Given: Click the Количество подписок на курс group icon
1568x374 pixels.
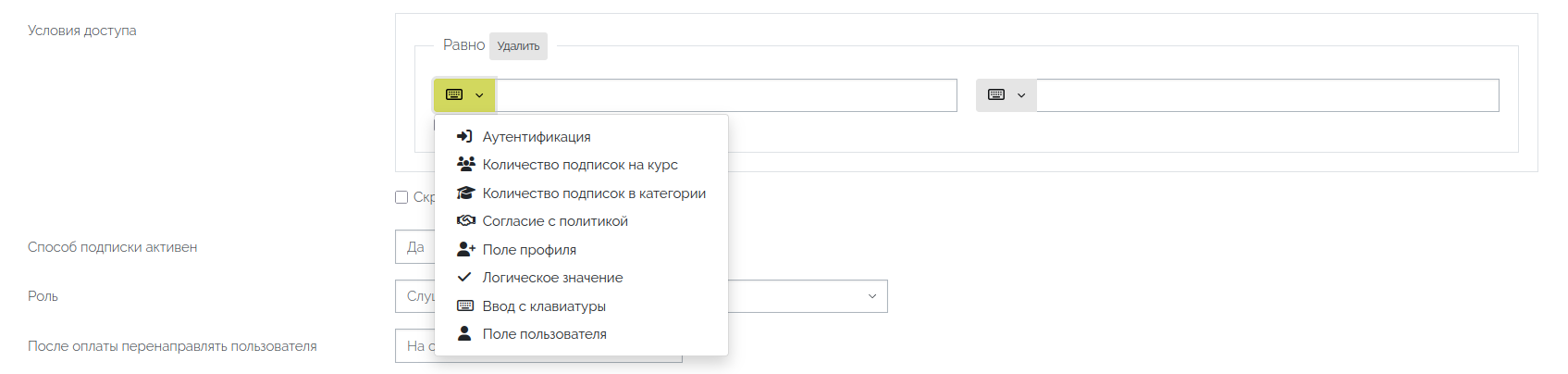Looking at the screenshot, I should (x=465, y=165).
